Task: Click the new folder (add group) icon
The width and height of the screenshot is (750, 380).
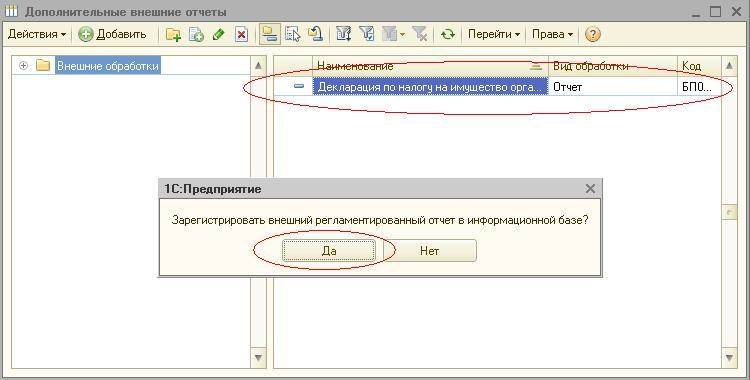Action: (x=173, y=34)
